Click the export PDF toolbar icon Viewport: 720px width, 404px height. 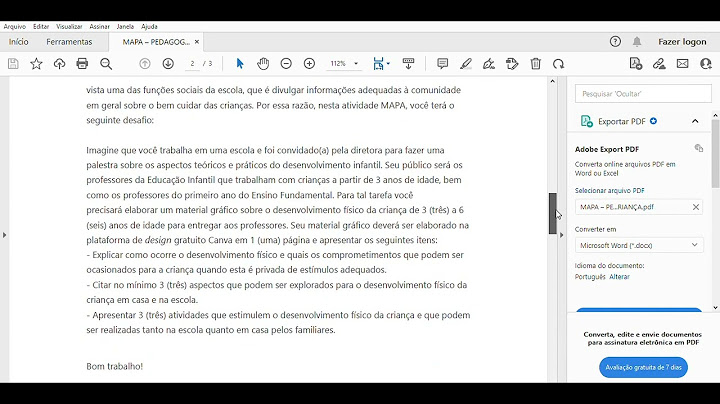(x=636, y=64)
